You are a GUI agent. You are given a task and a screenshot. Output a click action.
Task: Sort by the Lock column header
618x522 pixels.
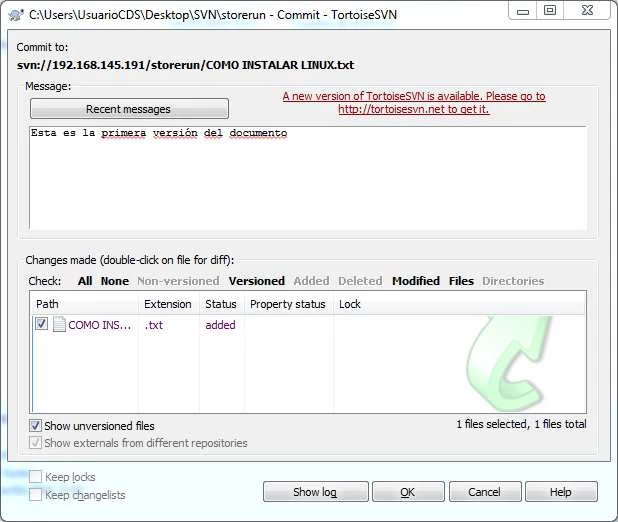point(350,304)
